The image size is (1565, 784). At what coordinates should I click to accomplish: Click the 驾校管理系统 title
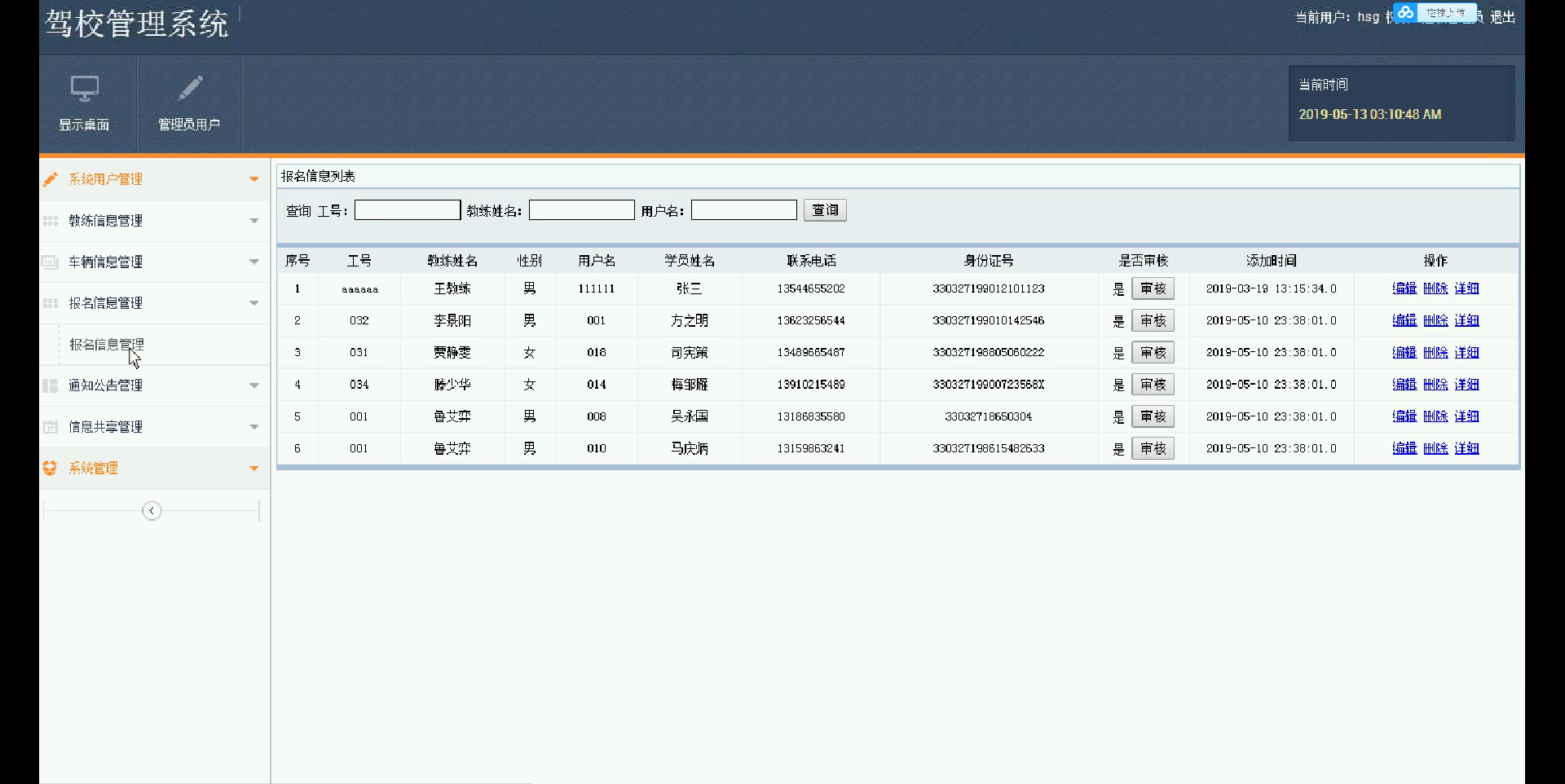tap(137, 24)
